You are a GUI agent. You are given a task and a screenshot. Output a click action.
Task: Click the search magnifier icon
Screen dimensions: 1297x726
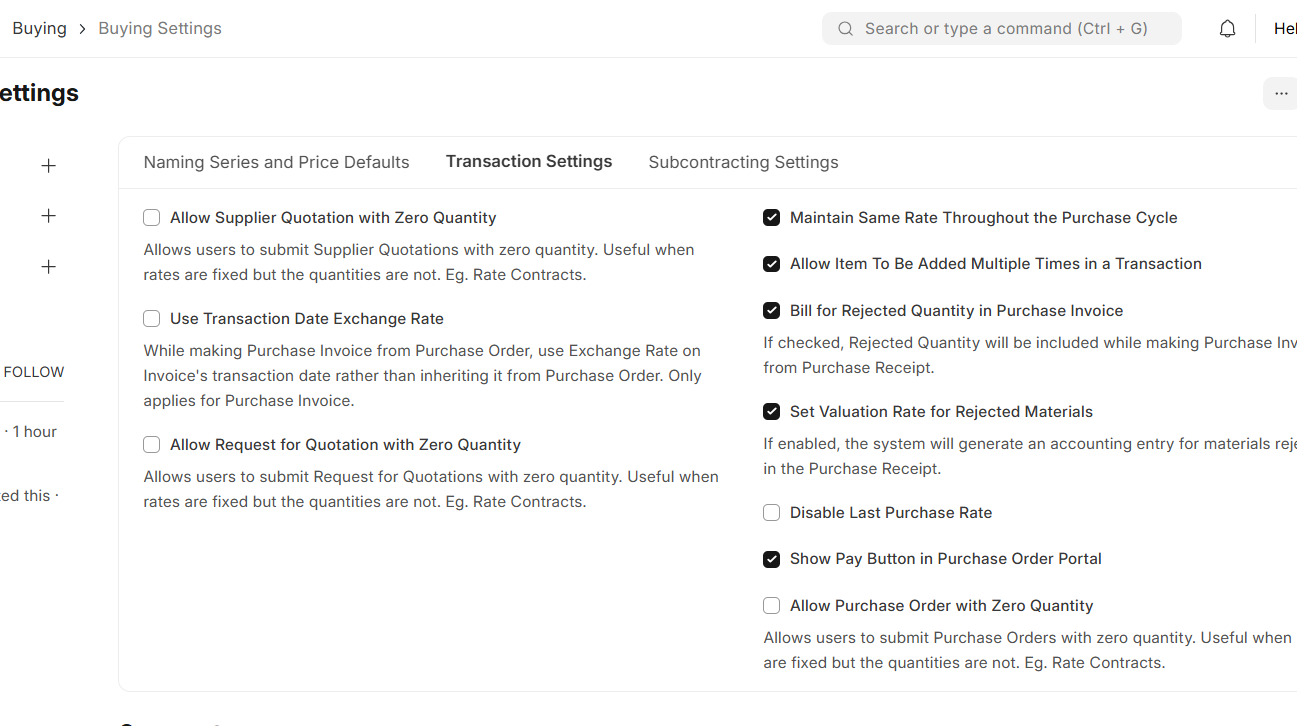click(x=846, y=29)
